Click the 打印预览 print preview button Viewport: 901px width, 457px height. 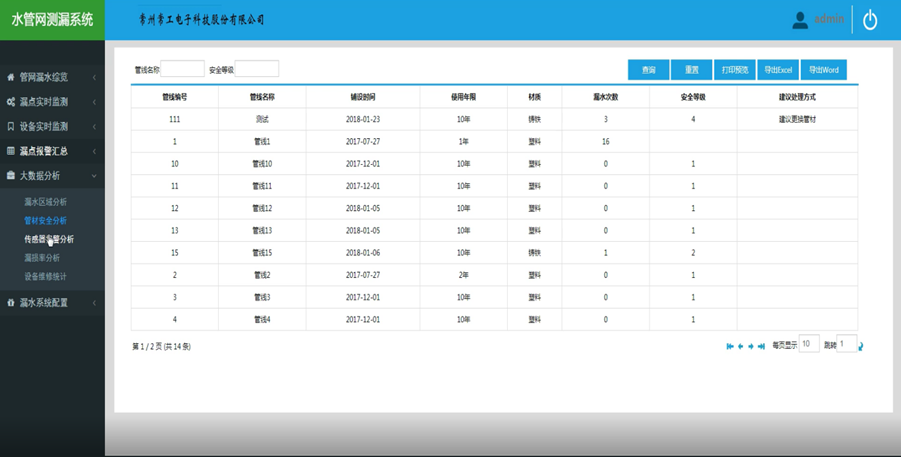click(735, 70)
